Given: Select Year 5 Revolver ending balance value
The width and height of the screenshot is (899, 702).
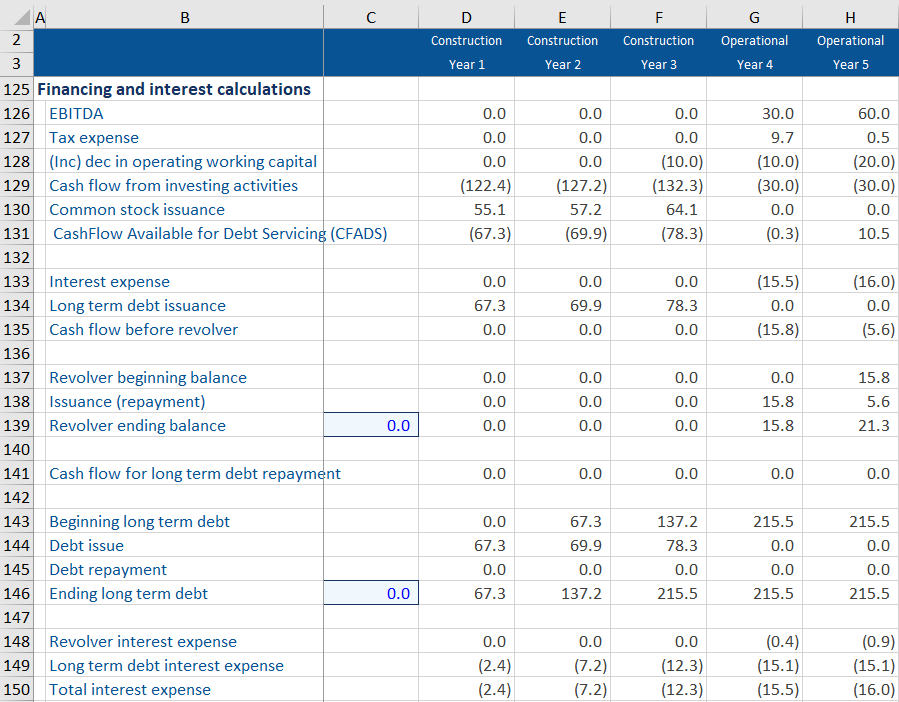Looking at the screenshot, I should coord(850,426).
